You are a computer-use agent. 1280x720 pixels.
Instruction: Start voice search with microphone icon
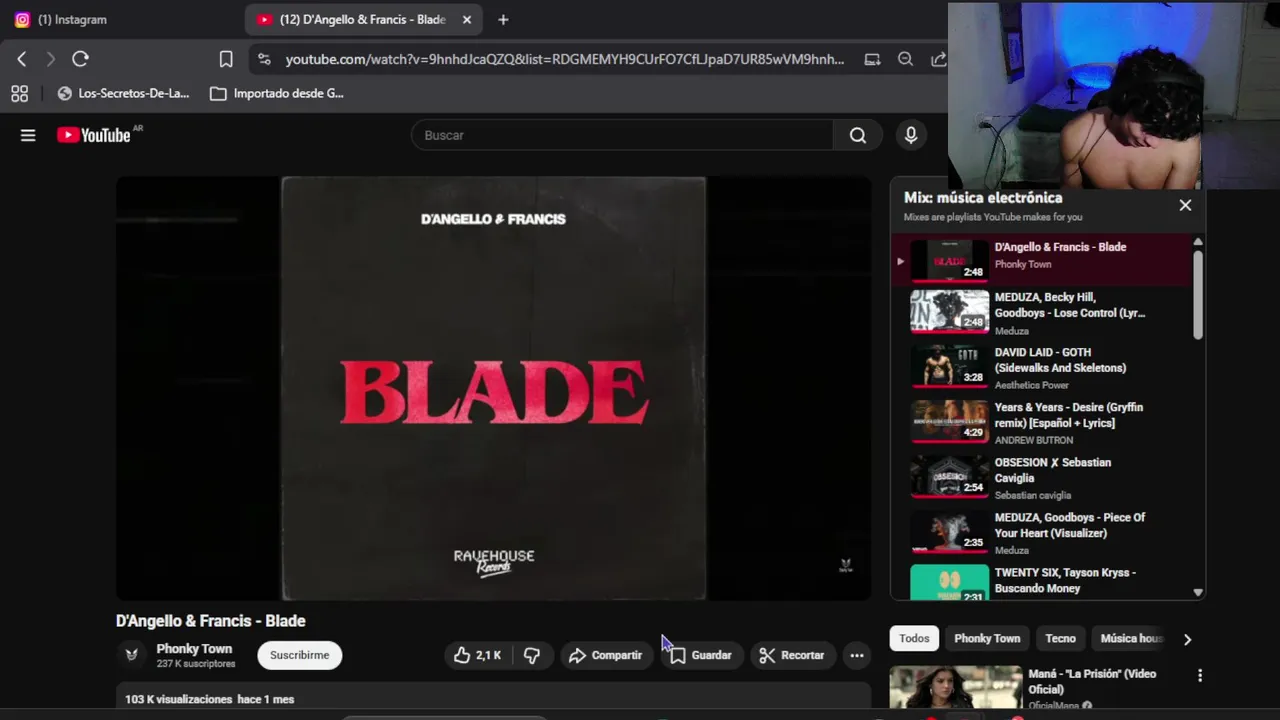pyautogui.click(x=910, y=135)
